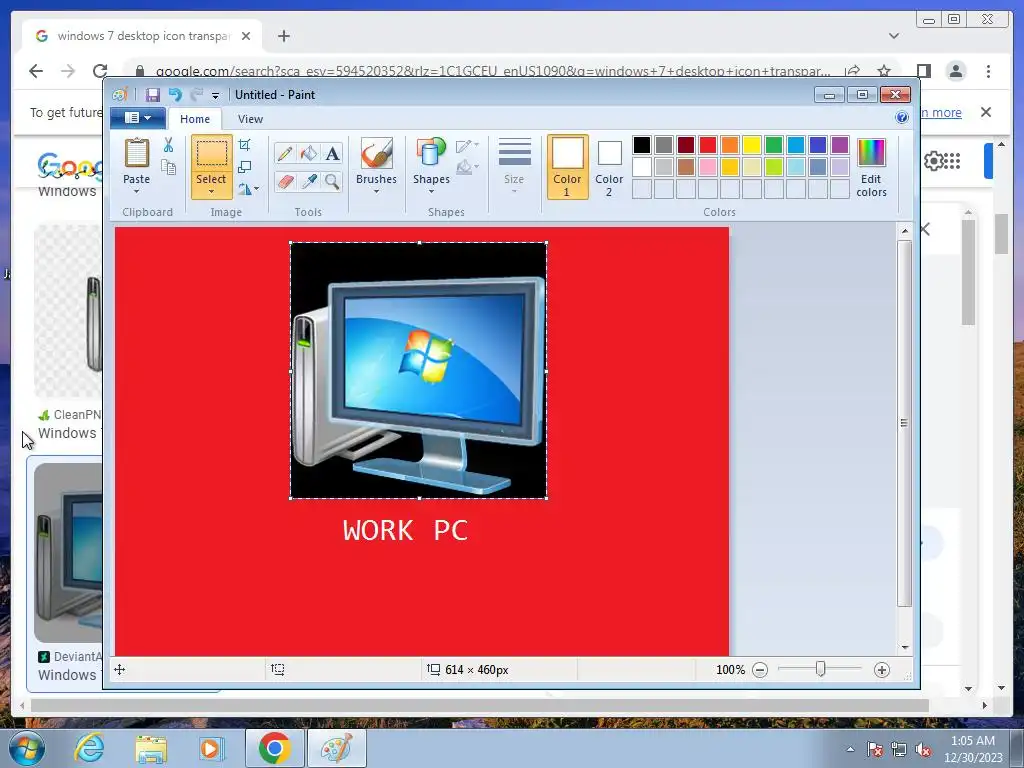Expand the Shapes gallery dropdown

pos(431,191)
